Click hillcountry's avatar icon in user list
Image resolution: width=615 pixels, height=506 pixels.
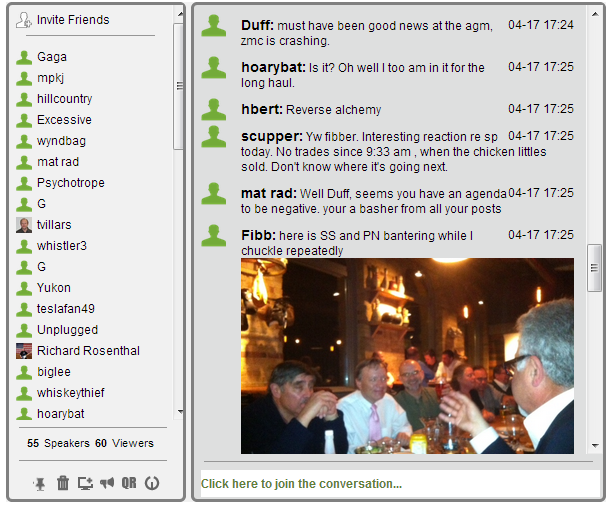(24, 99)
